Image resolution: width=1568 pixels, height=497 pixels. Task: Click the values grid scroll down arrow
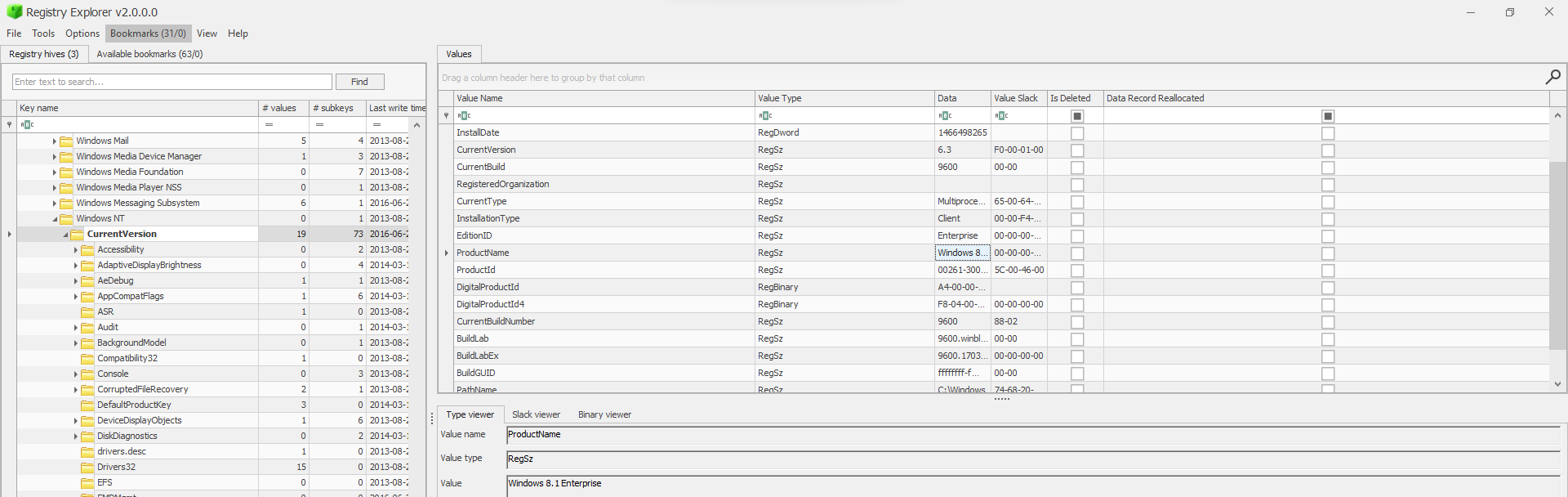point(1557,384)
